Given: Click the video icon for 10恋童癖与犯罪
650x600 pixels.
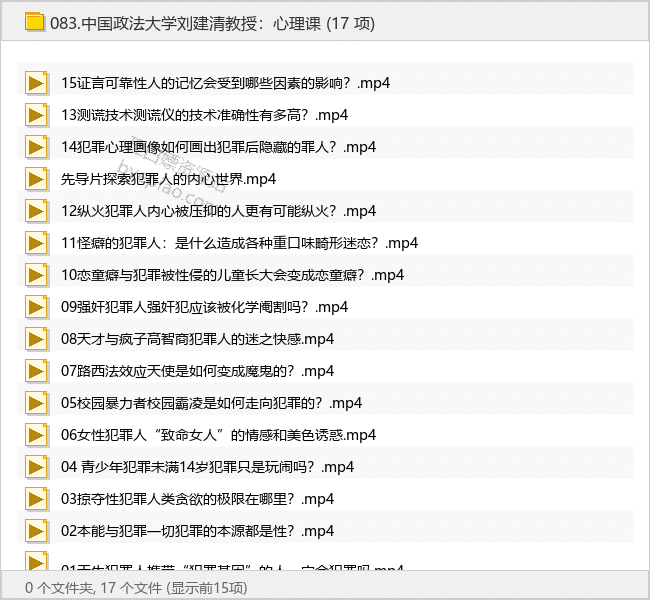Looking at the screenshot, I should pyautogui.click(x=36, y=275).
